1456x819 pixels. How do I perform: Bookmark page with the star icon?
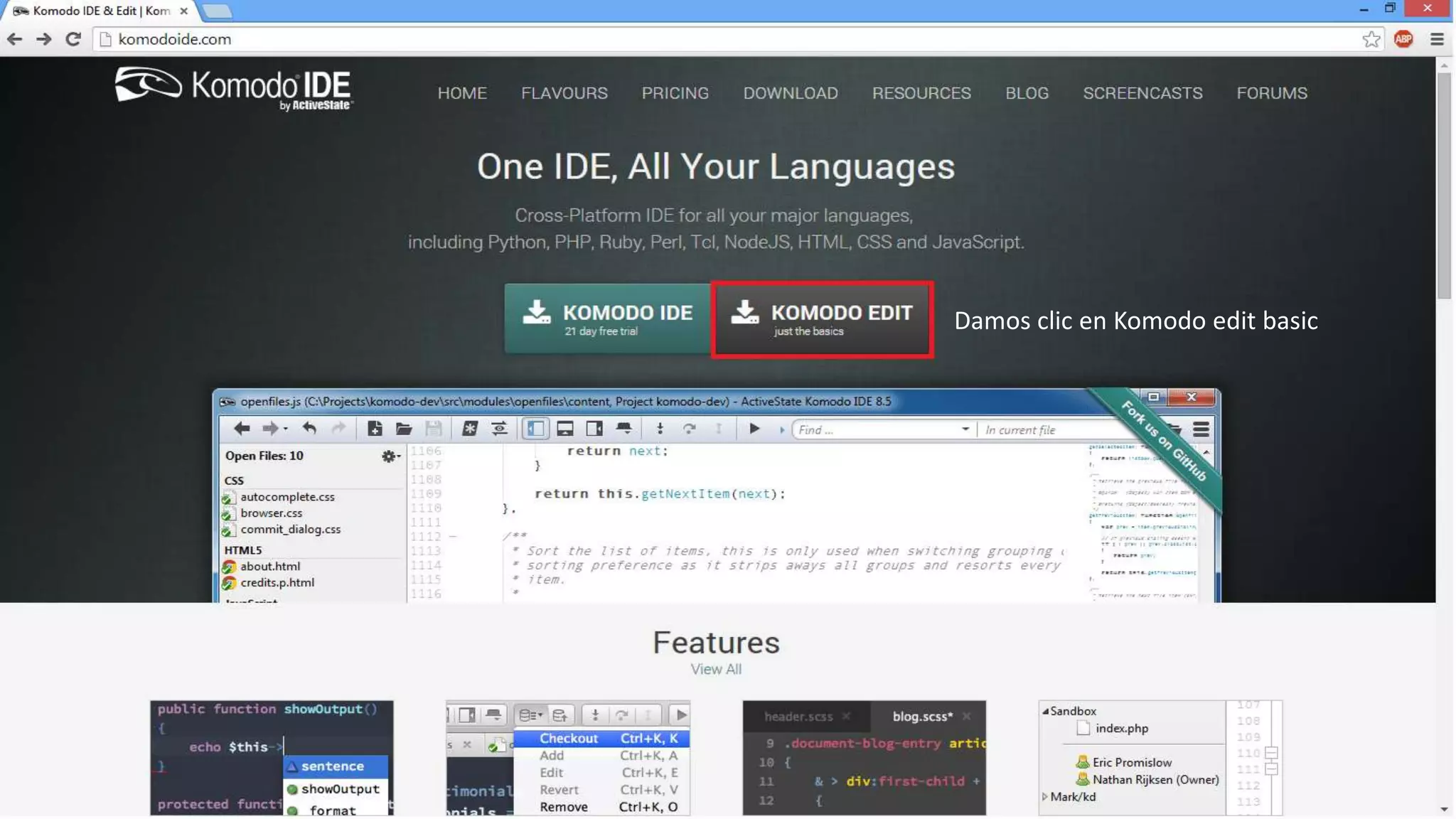[x=1371, y=39]
